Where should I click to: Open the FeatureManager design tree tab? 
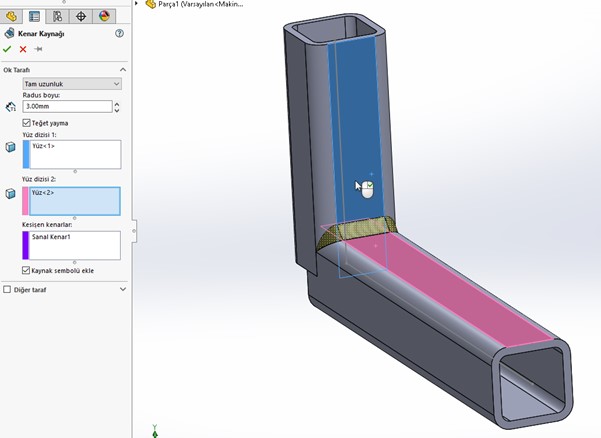point(12,16)
